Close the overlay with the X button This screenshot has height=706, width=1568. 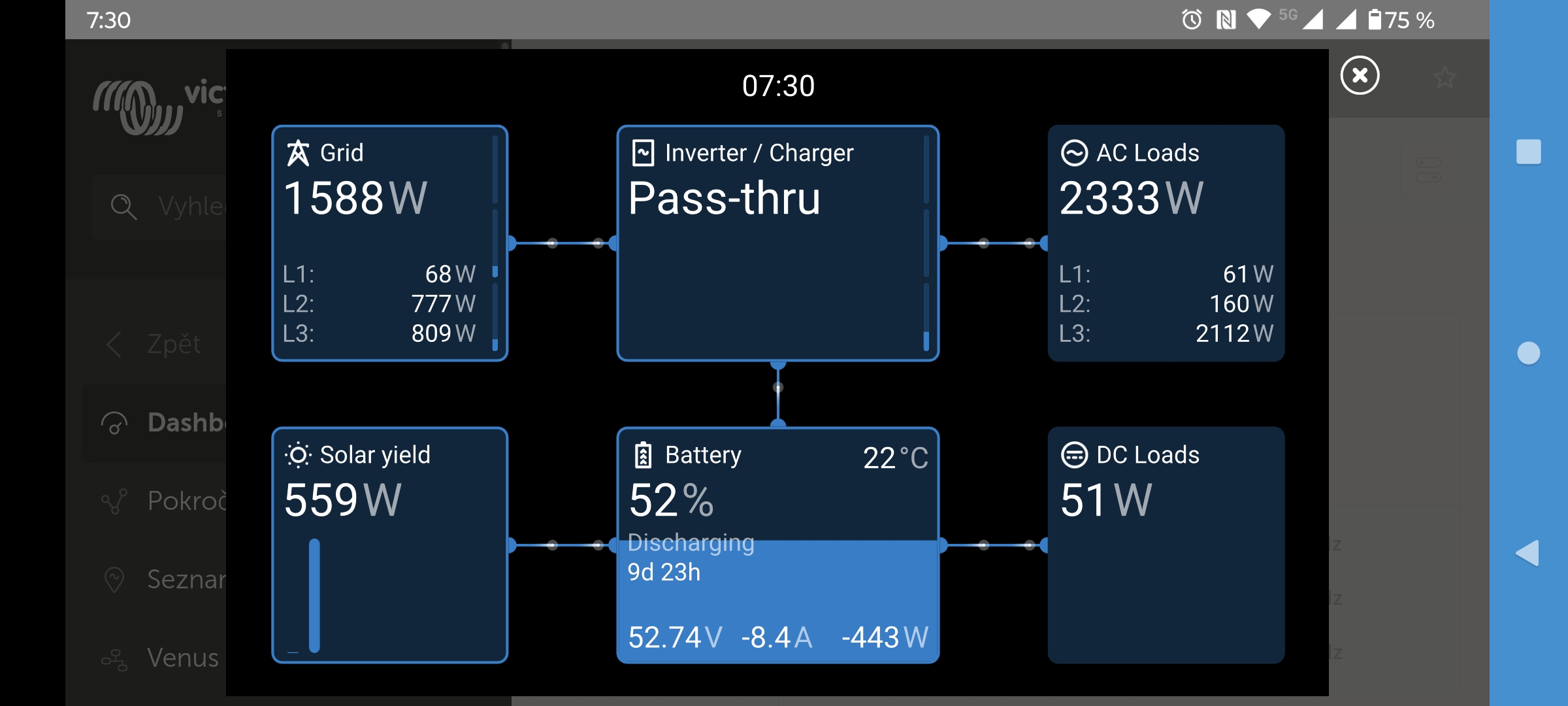point(1360,76)
